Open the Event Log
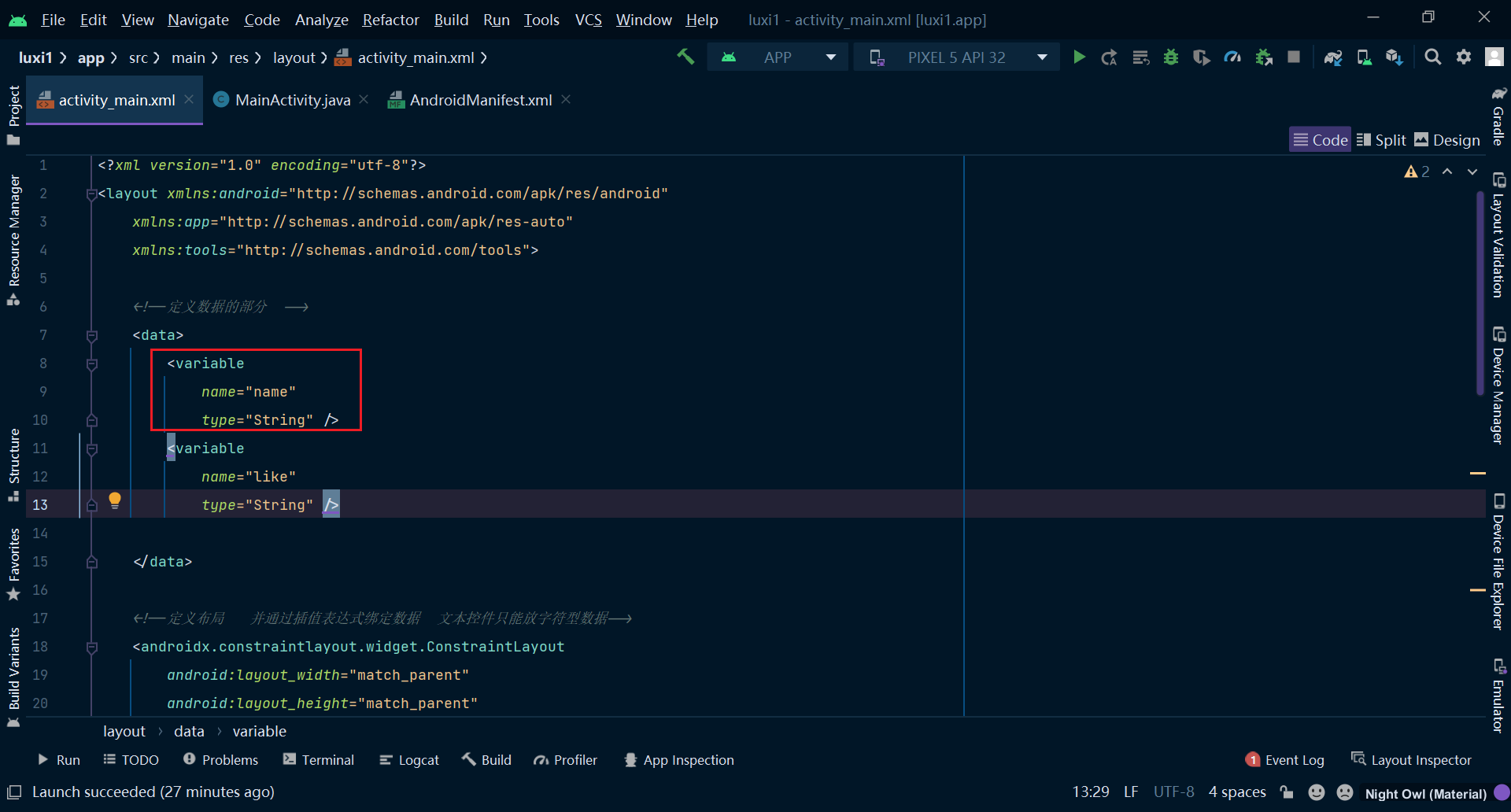 1285,760
